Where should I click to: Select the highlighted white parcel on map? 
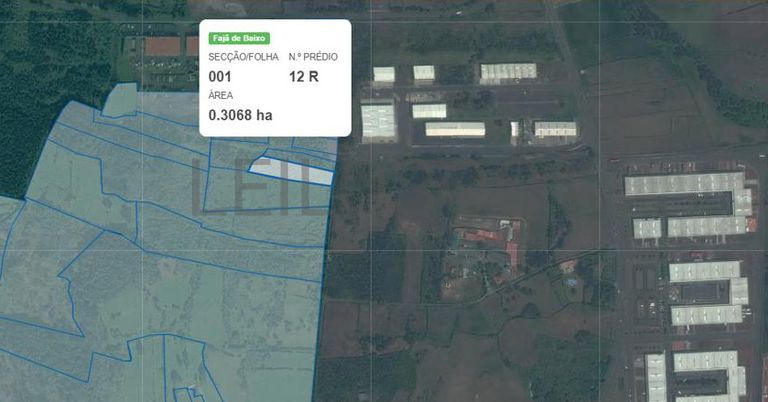tap(291, 171)
